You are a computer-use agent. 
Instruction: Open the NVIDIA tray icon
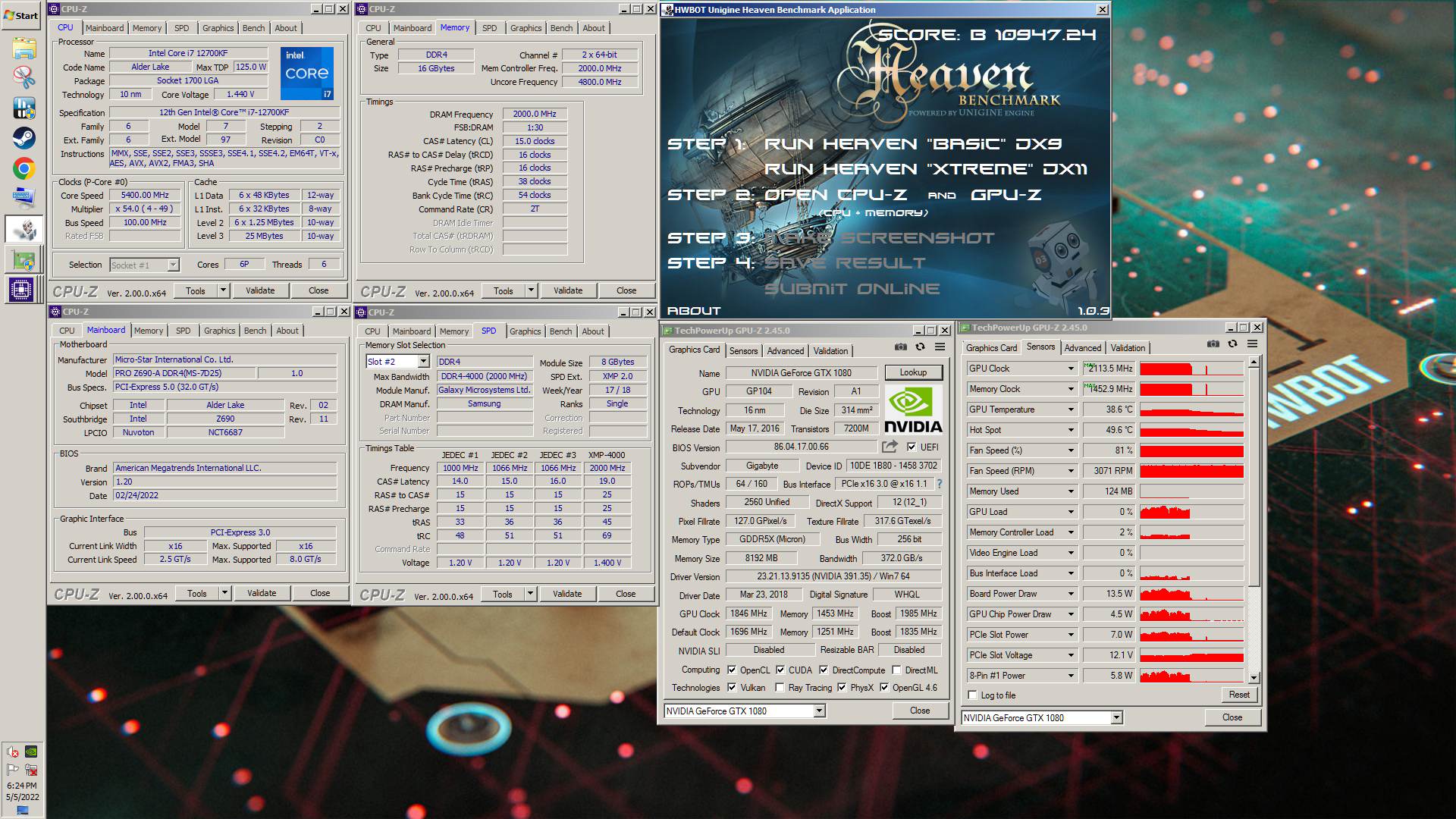[x=32, y=752]
